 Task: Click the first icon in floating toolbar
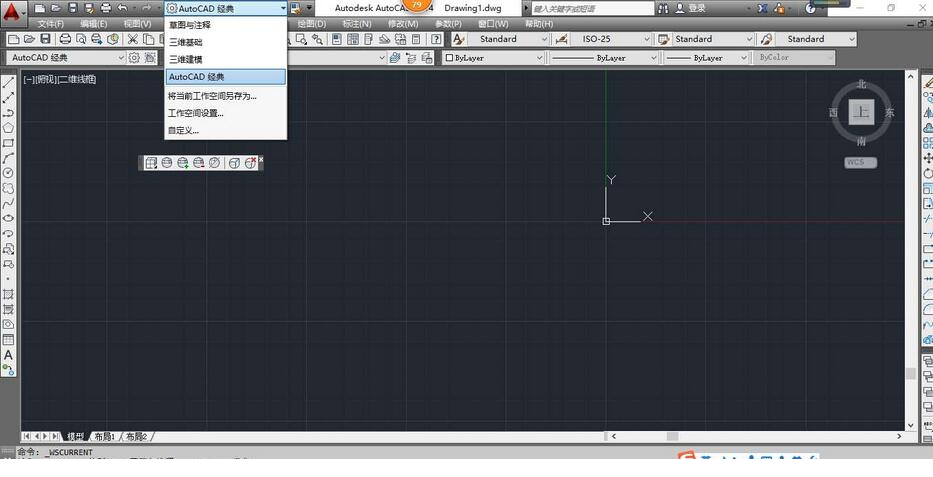coord(151,162)
